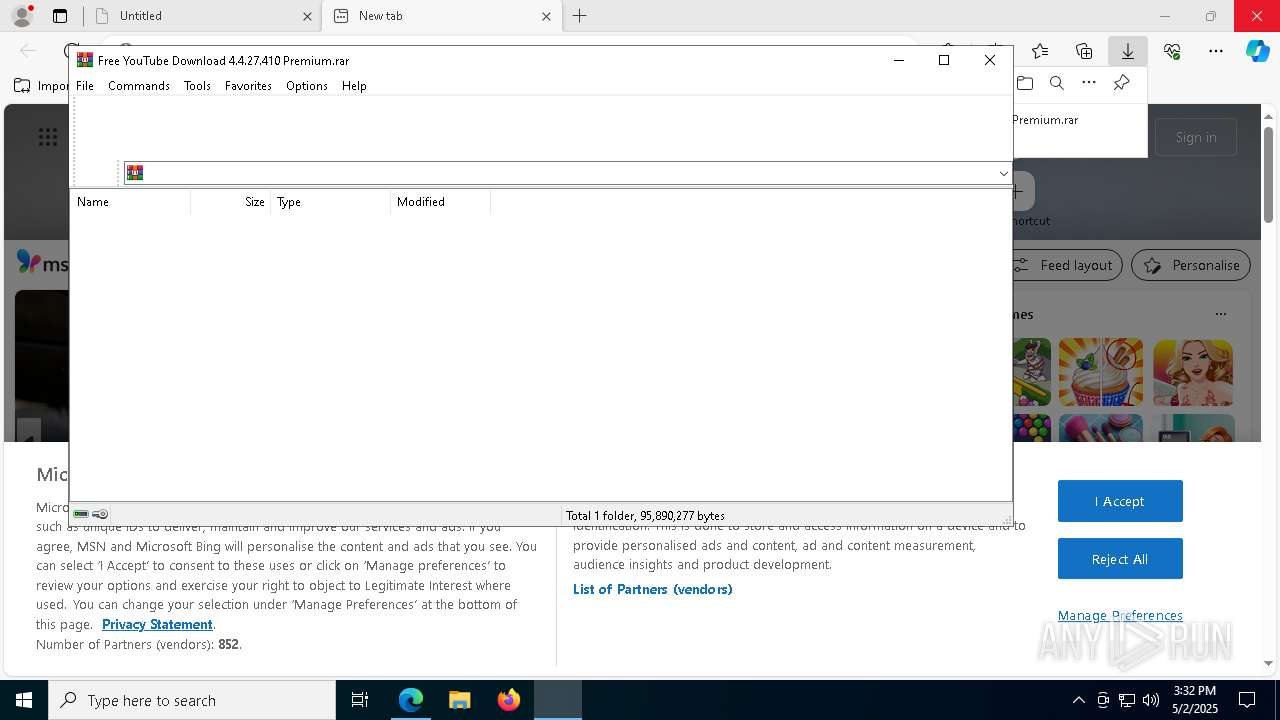Viewport: 1280px width, 720px height.
Task: Open the WinRAR Favorites menu
Action: (248, 86)
